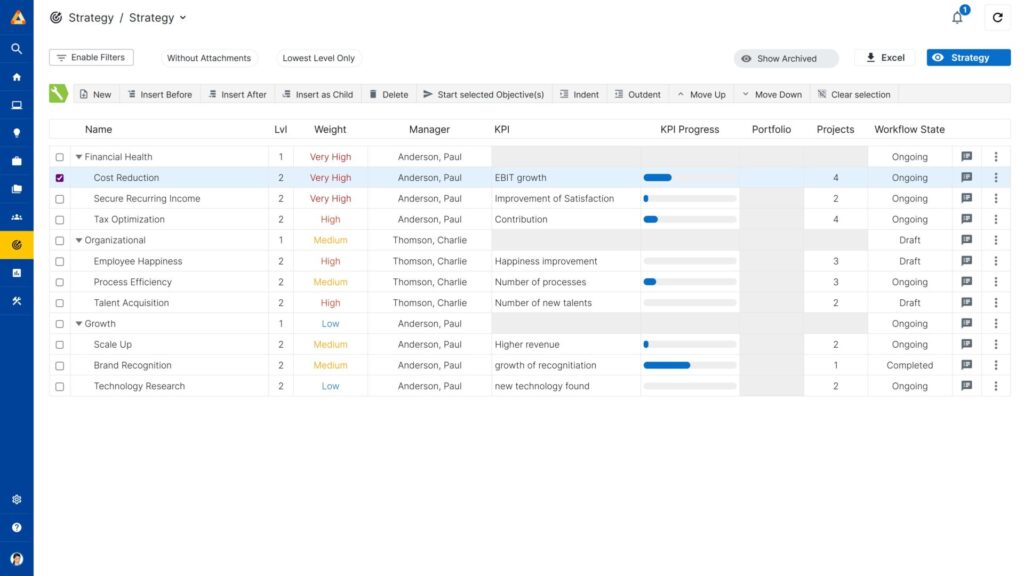Image resolution: width=1024 pixels, height=576 pixels.
Task: Click Start selected Objective(s)
Action: [484, 94]
